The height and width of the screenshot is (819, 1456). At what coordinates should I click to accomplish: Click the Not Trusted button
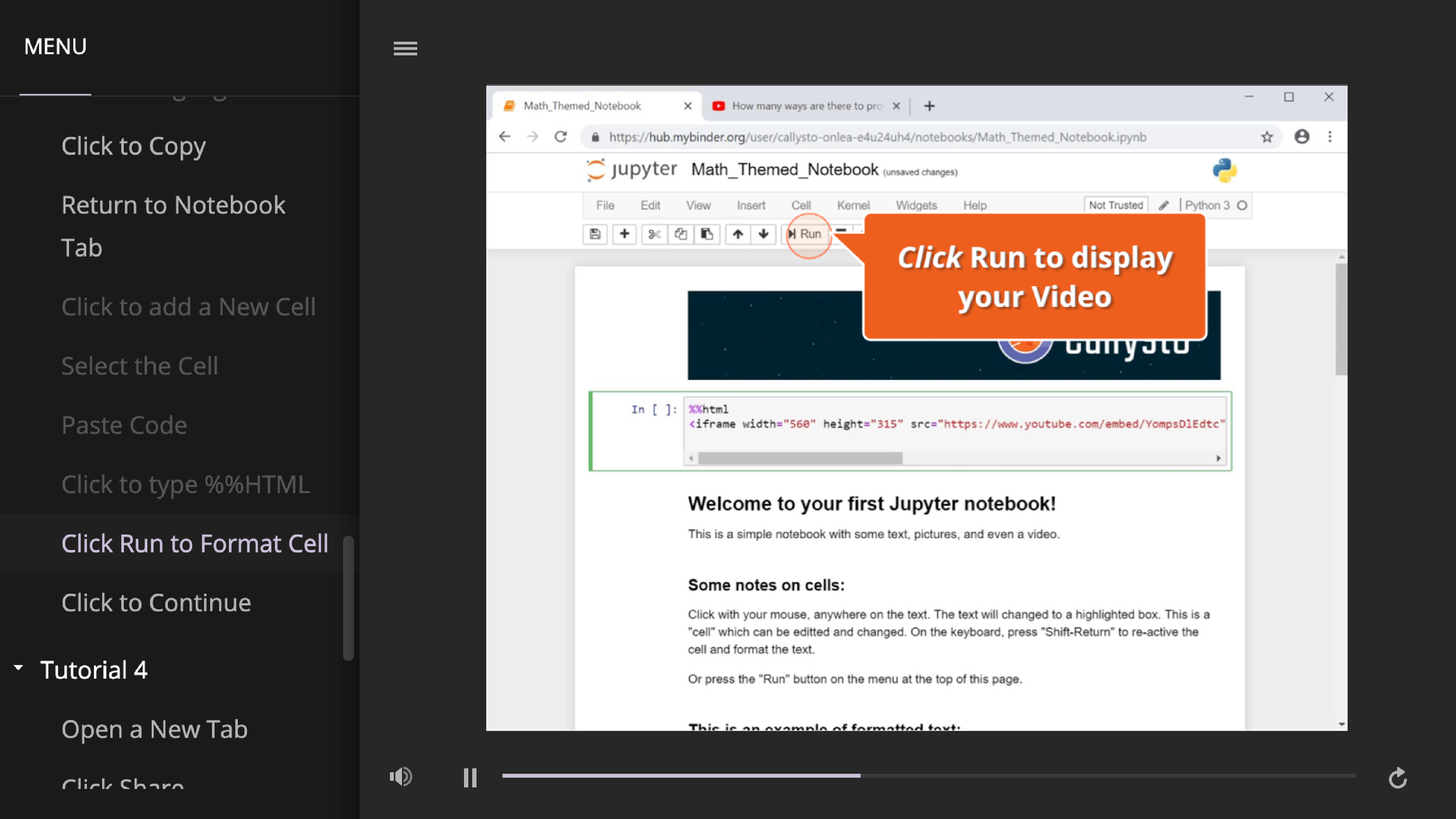(x=1116, y=205)
